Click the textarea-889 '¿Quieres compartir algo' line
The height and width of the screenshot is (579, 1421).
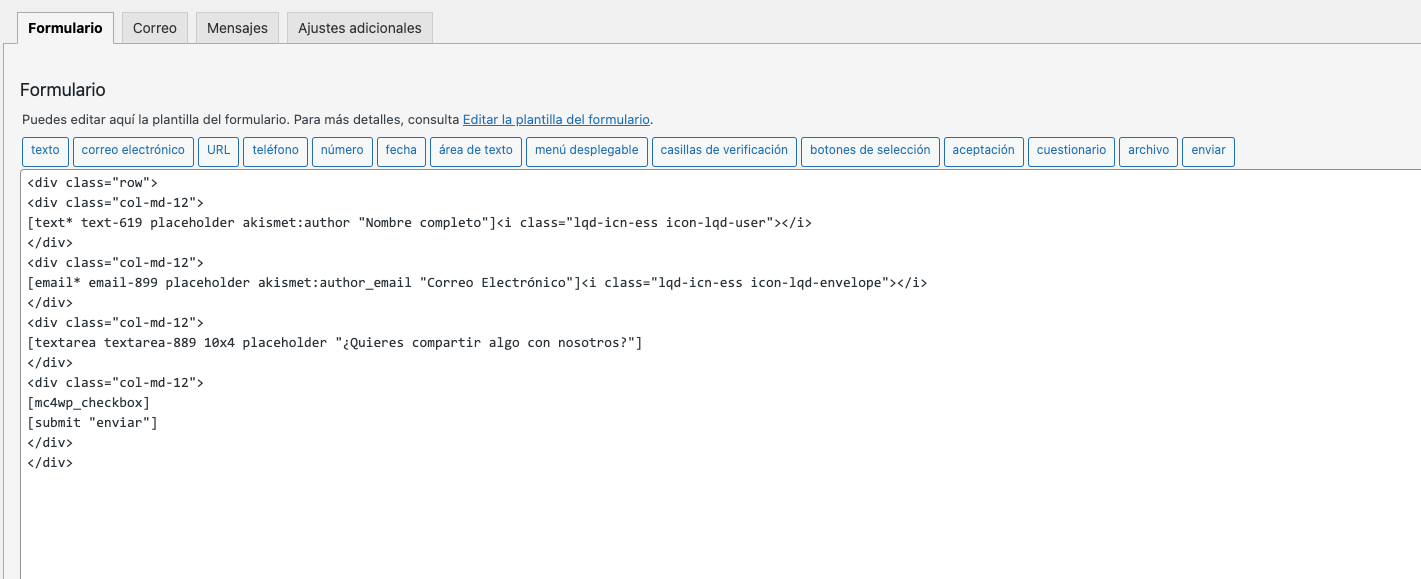click(x=335, y=343)
